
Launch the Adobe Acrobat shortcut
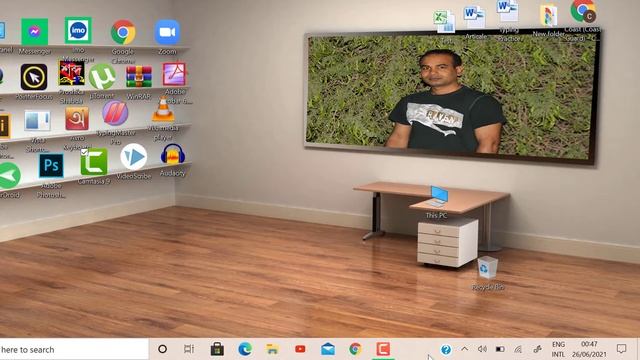point(174,74)
